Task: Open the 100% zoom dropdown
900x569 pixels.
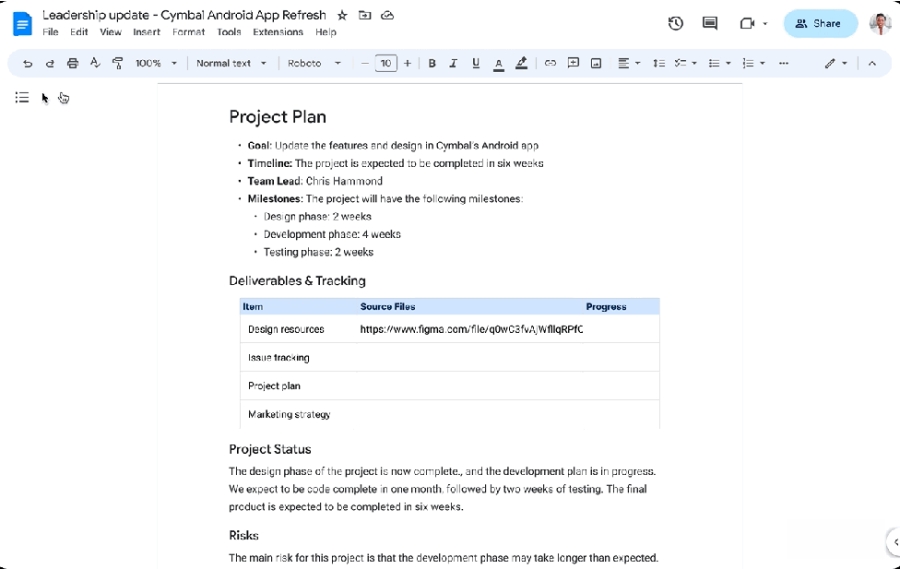Action: [156, 63]
